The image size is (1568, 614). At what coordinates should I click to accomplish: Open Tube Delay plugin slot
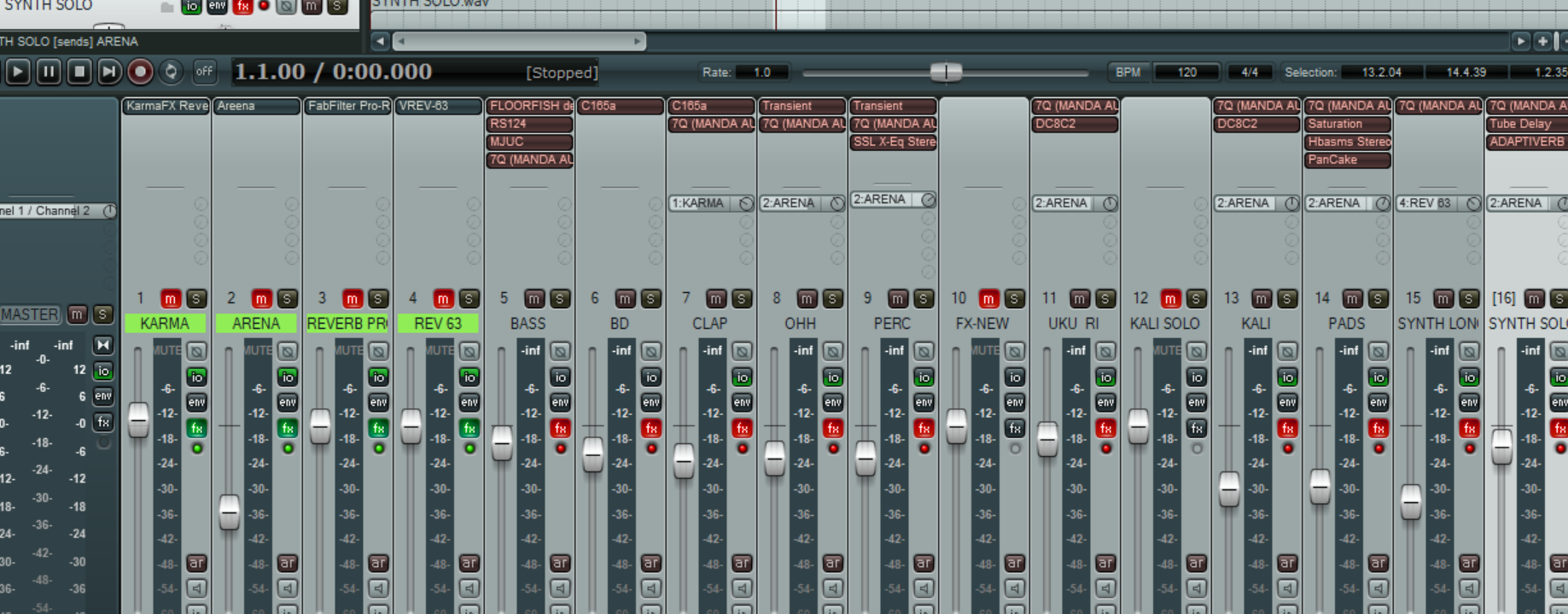tap(1526, 124)
